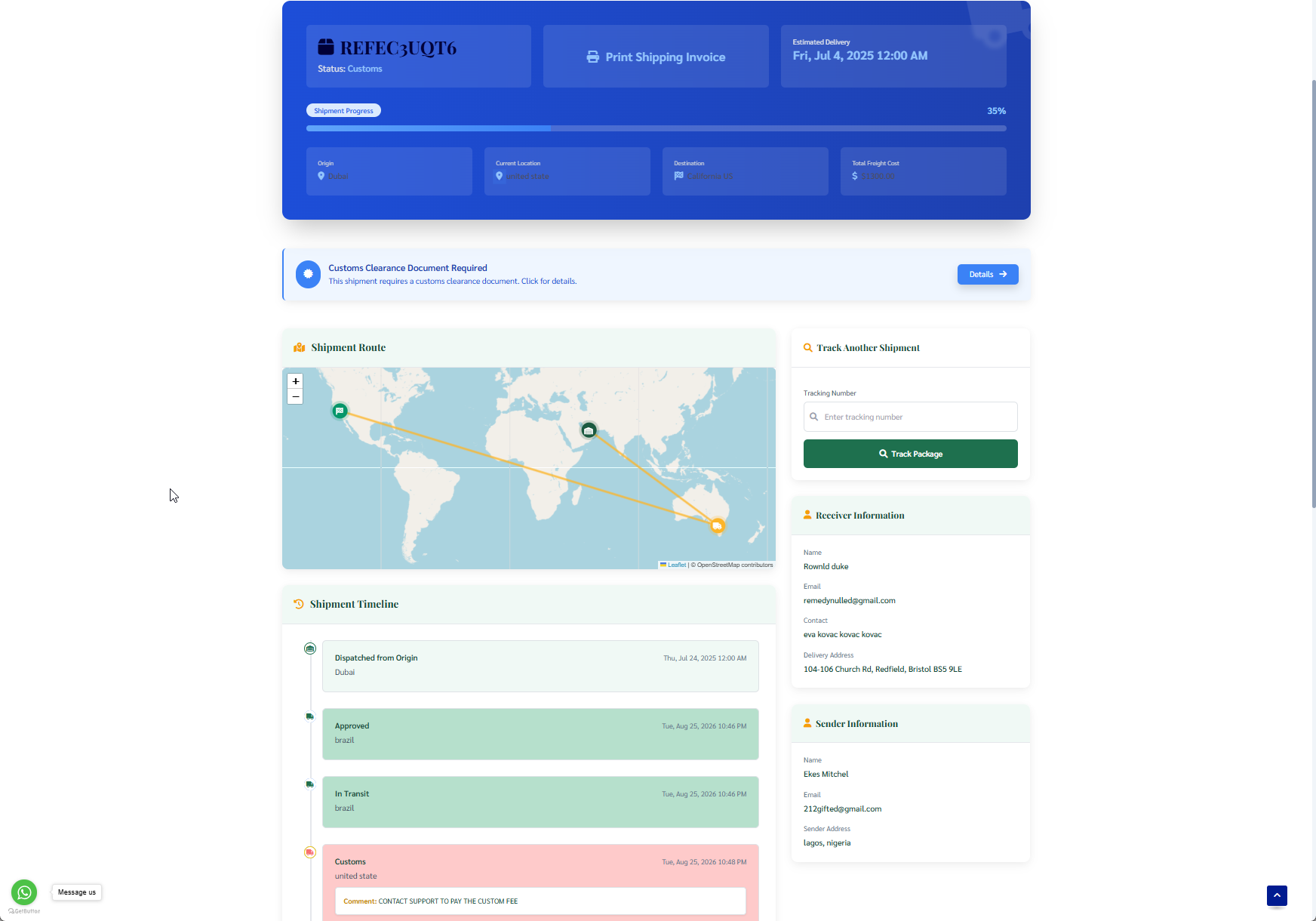Viewport: 1316px width, 921px height.
Task: Click the scroll-to-top arrow button
Action: click(x=1277, y=895)
